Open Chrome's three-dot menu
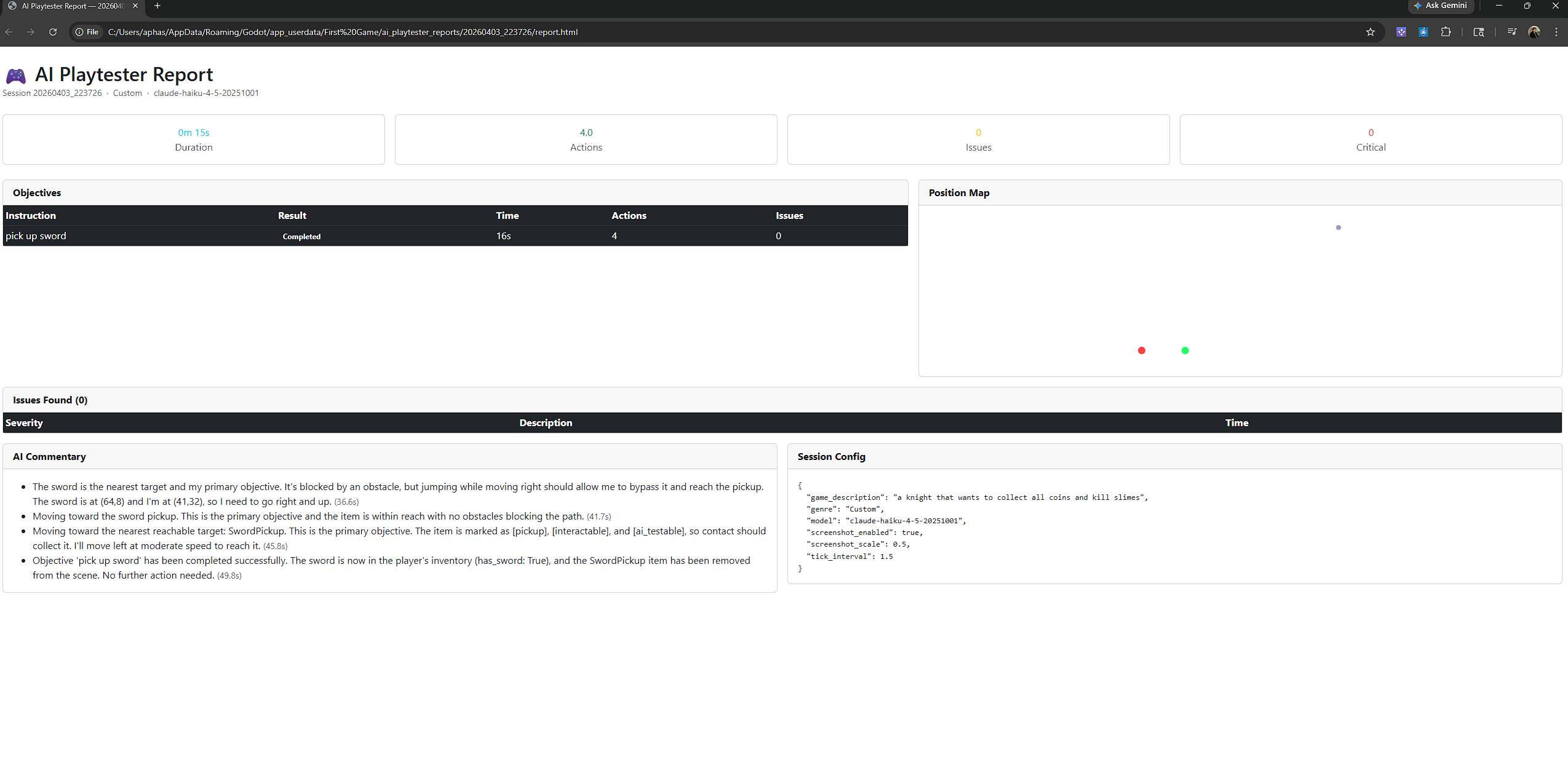The image size is (1568, 768). pos(1556,32)
